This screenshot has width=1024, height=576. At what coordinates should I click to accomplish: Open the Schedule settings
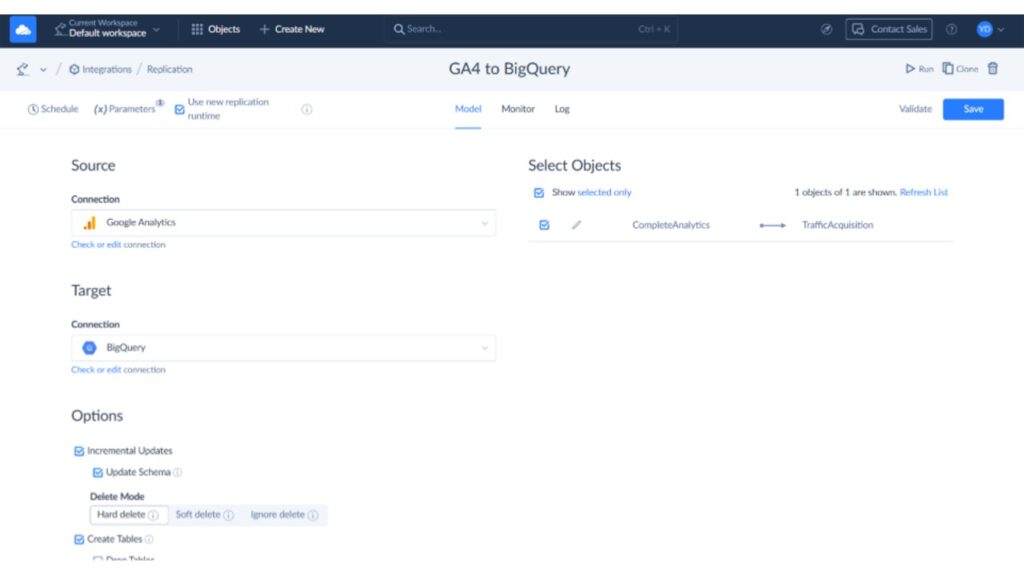[53, 109]
